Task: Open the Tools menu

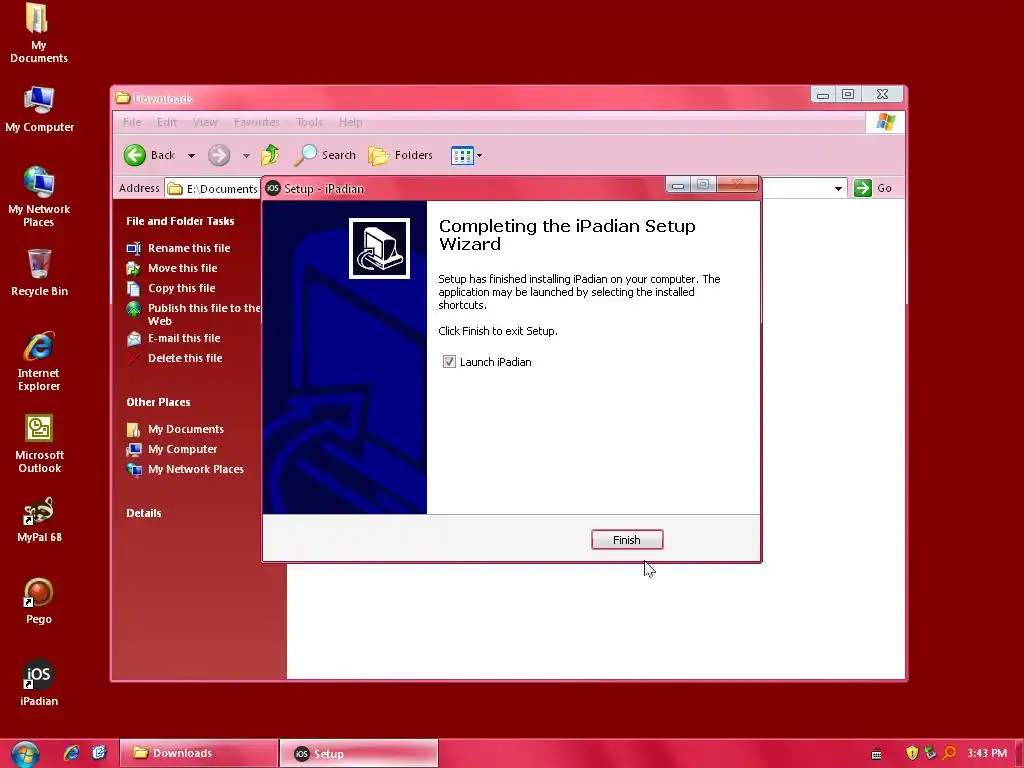Action: pos(310,122)
